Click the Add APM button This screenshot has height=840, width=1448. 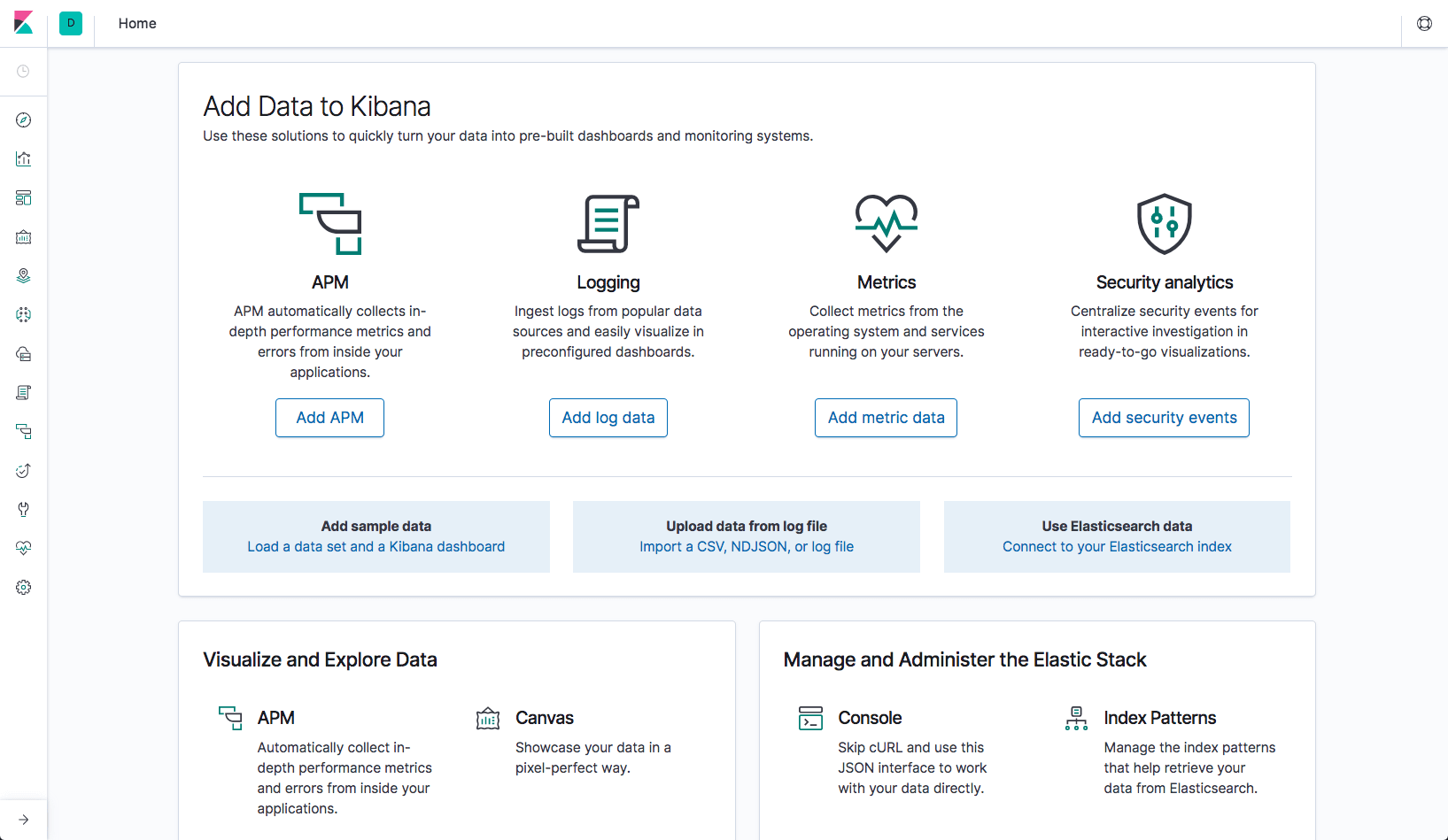[x=329, y=418]
